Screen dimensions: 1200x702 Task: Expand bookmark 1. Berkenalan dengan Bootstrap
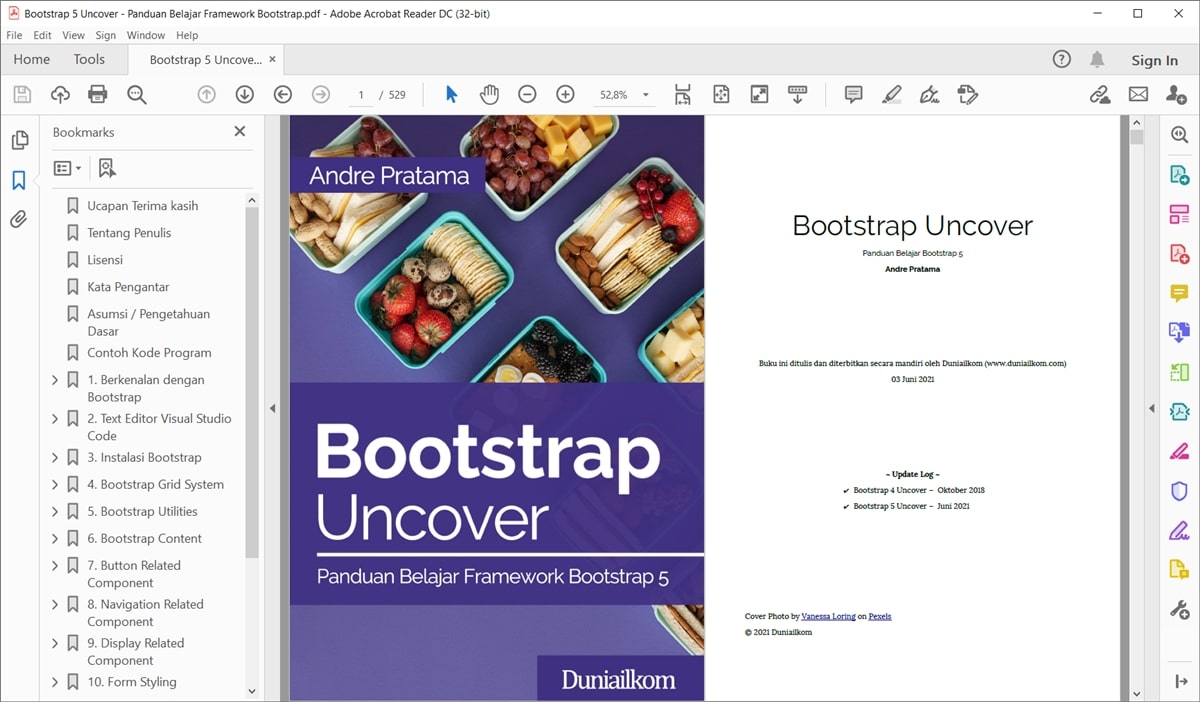(x=55, y=380)
